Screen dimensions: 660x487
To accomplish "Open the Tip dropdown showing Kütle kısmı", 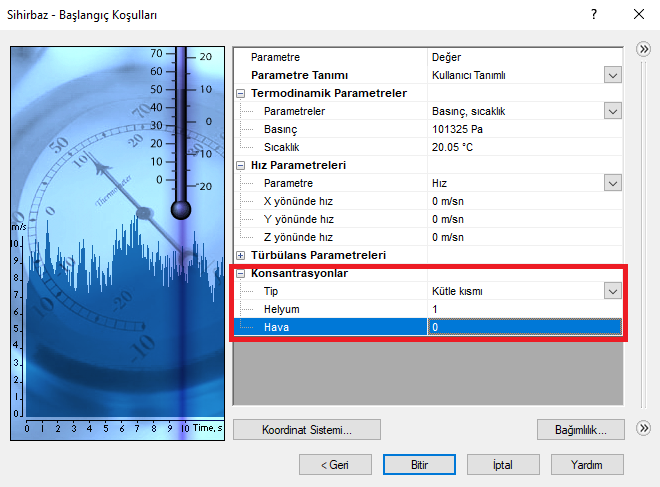I will coord(611,291).
